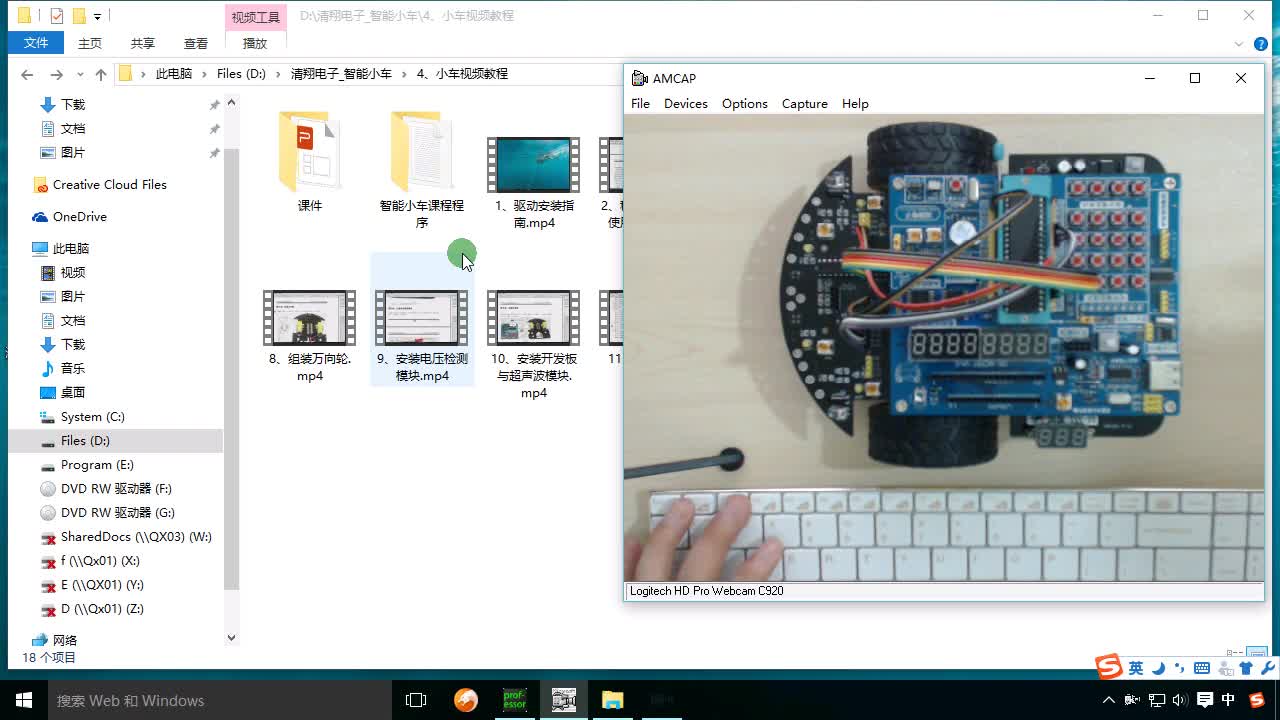This screenshot has width=1280, height=720.
Task: Select DVD RW 驱动器 (G:)
Action: (x=117, y=512)
